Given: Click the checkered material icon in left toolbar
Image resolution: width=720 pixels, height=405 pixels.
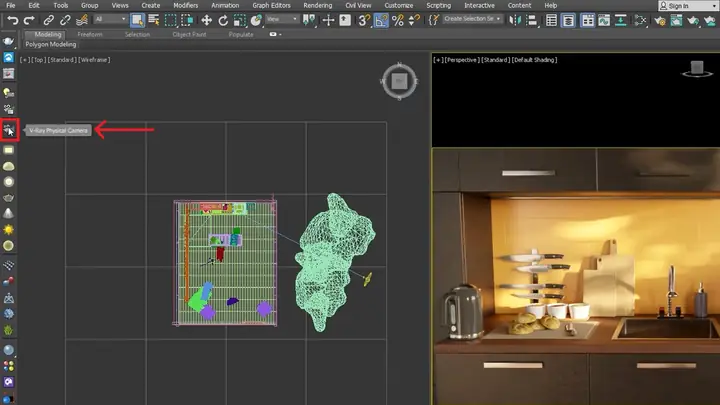Looking at the screenshot, I should point(8,265).
